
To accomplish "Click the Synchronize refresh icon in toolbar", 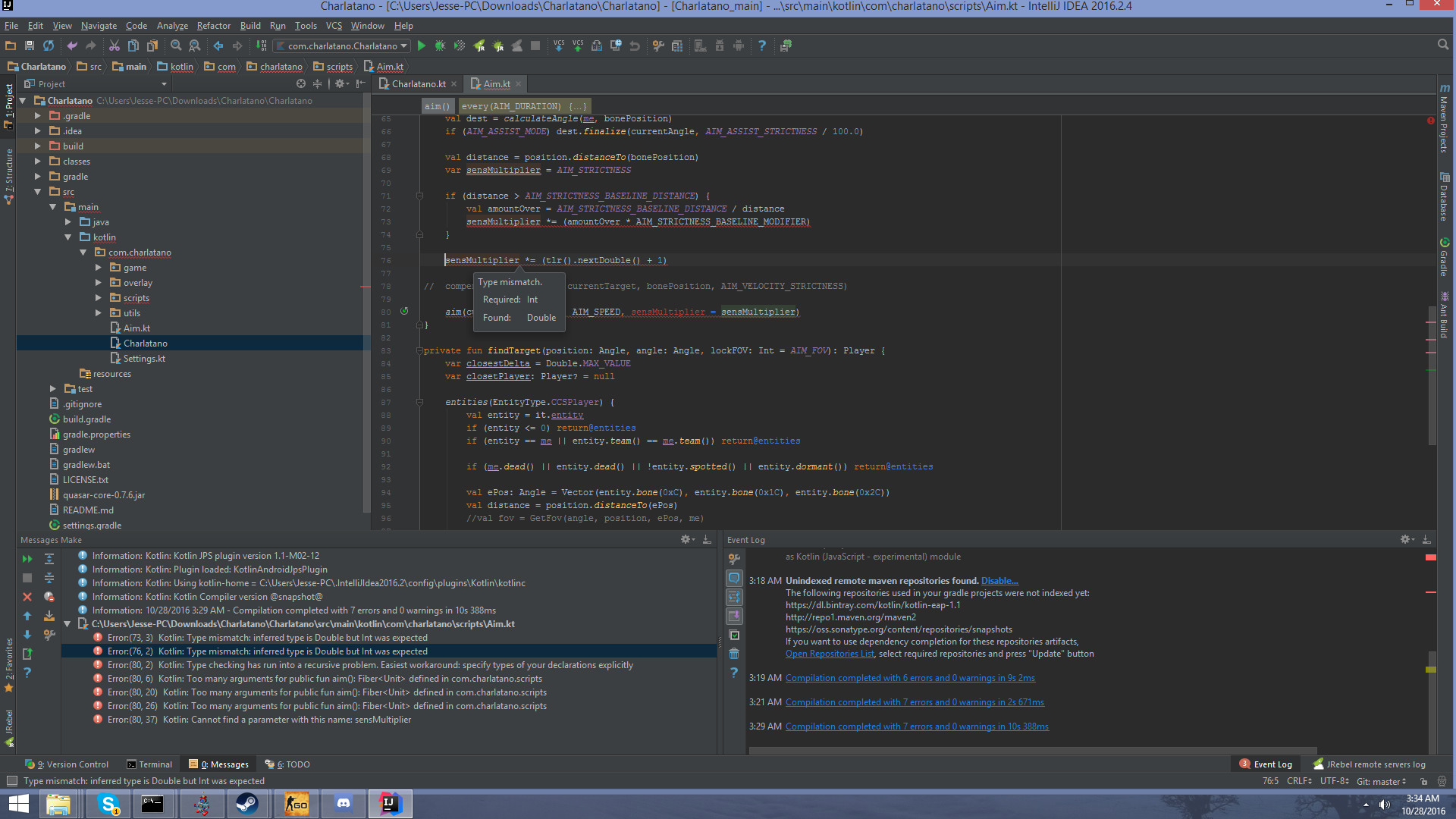I will (49, 45).
